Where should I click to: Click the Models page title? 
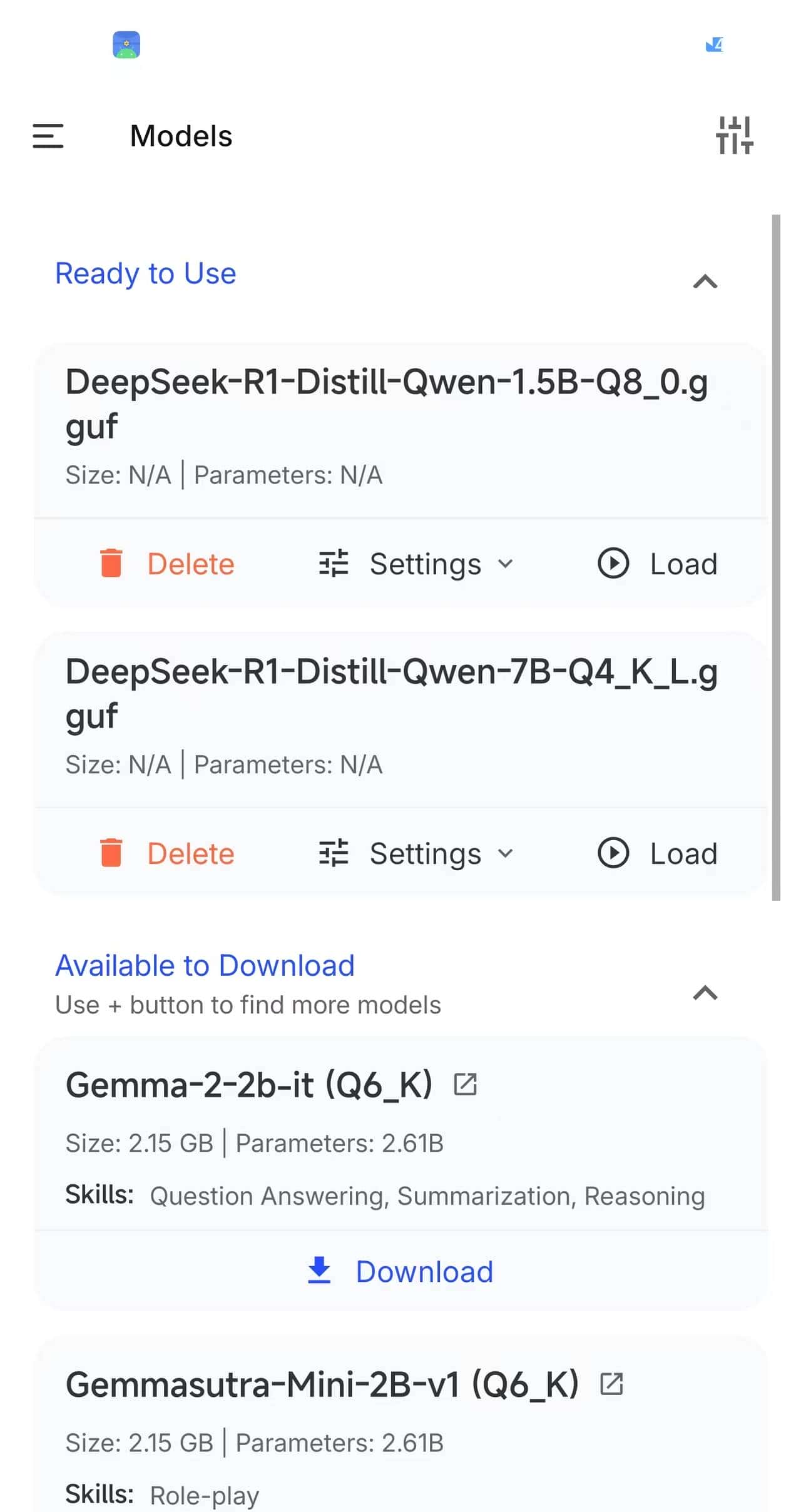point(181,136)
